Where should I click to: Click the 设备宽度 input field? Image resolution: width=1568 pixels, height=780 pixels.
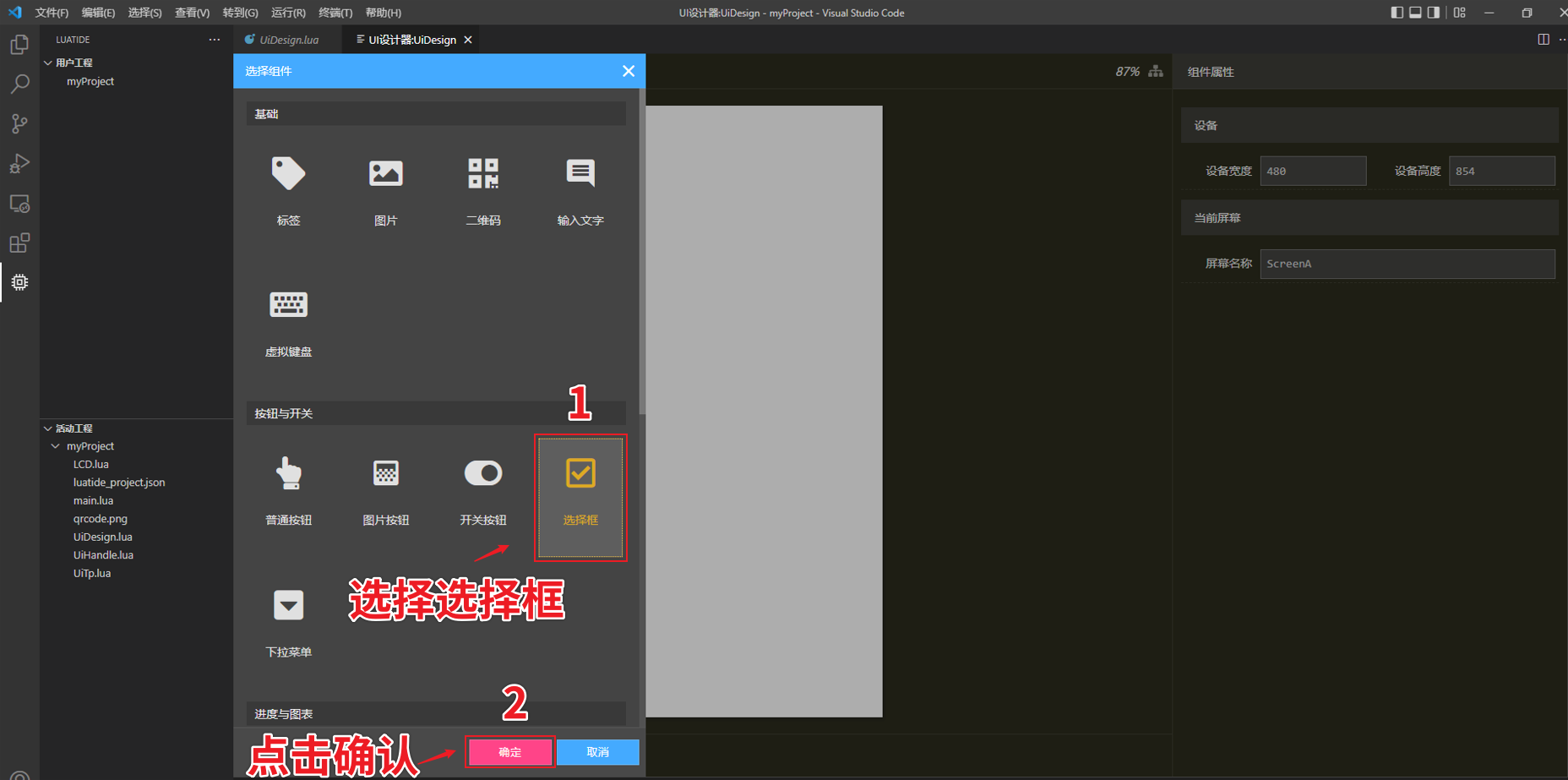click(x=1313, y=171)
